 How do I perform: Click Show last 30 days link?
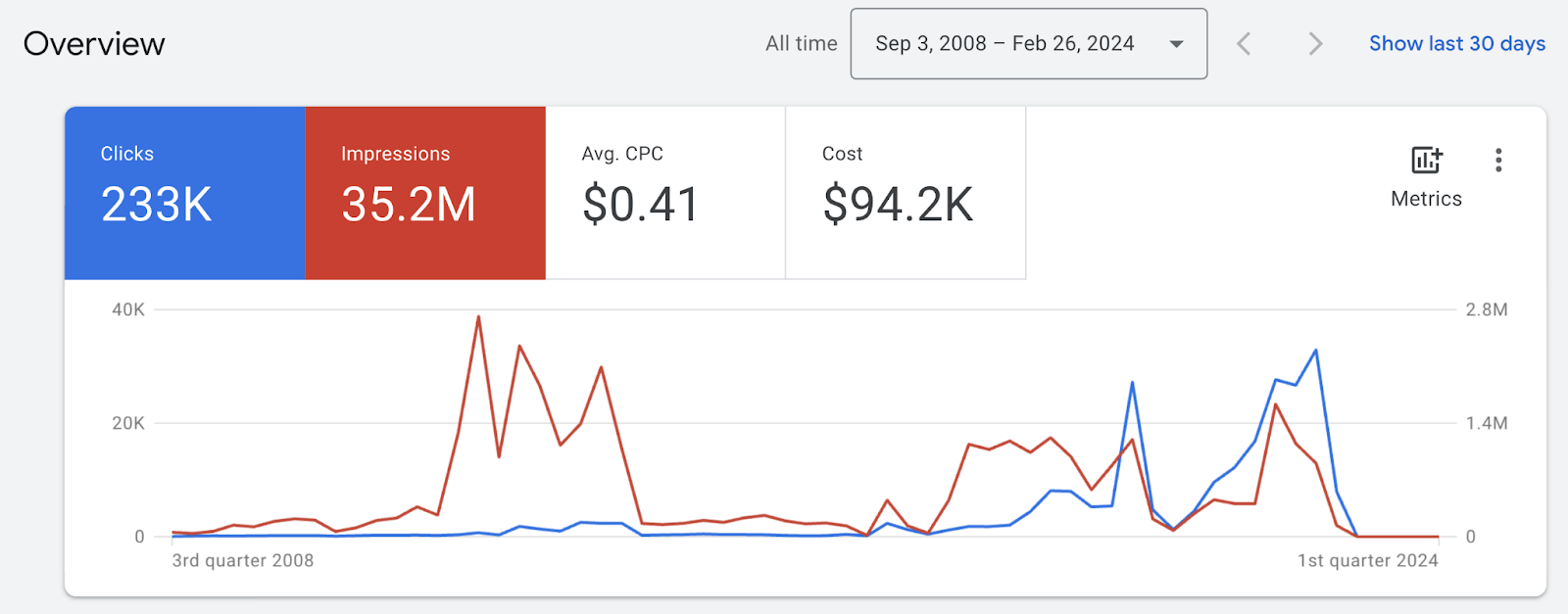coord(1456,44)
